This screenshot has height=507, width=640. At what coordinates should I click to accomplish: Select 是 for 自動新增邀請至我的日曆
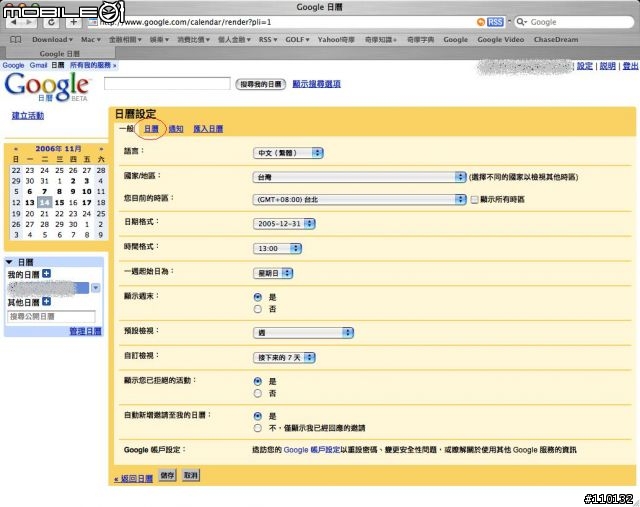pyautogui.click(x=258, y=416)
